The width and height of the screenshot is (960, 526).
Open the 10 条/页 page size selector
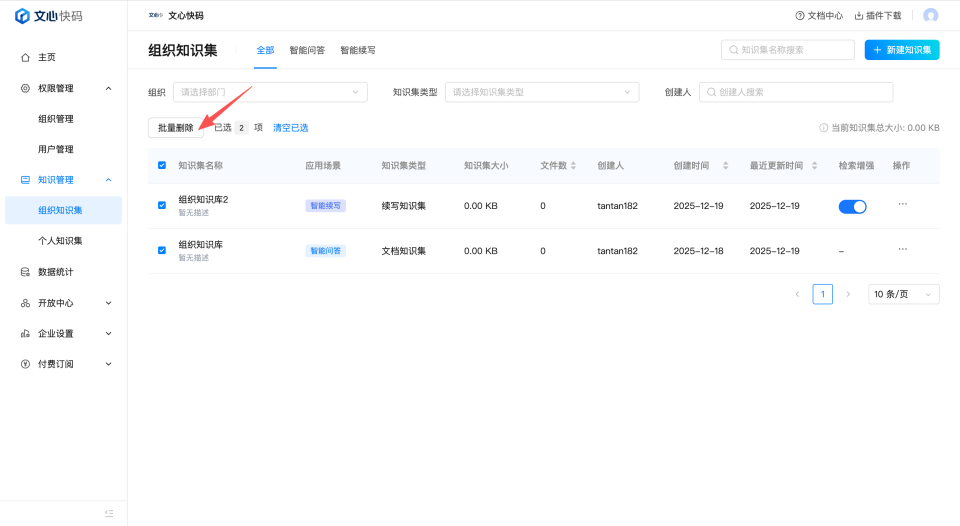[x=903, y=294]
